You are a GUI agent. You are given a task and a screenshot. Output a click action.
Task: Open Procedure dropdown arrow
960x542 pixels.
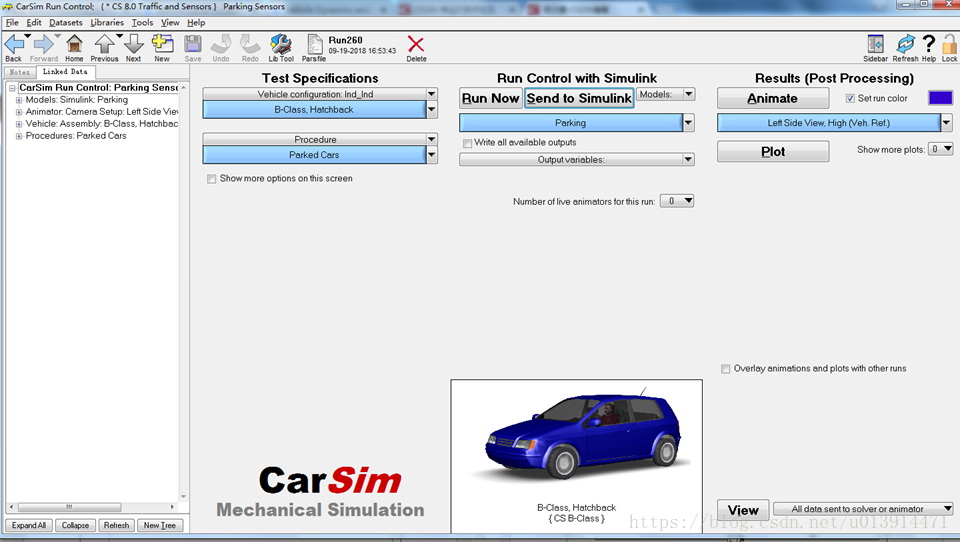tap(432, 139)
